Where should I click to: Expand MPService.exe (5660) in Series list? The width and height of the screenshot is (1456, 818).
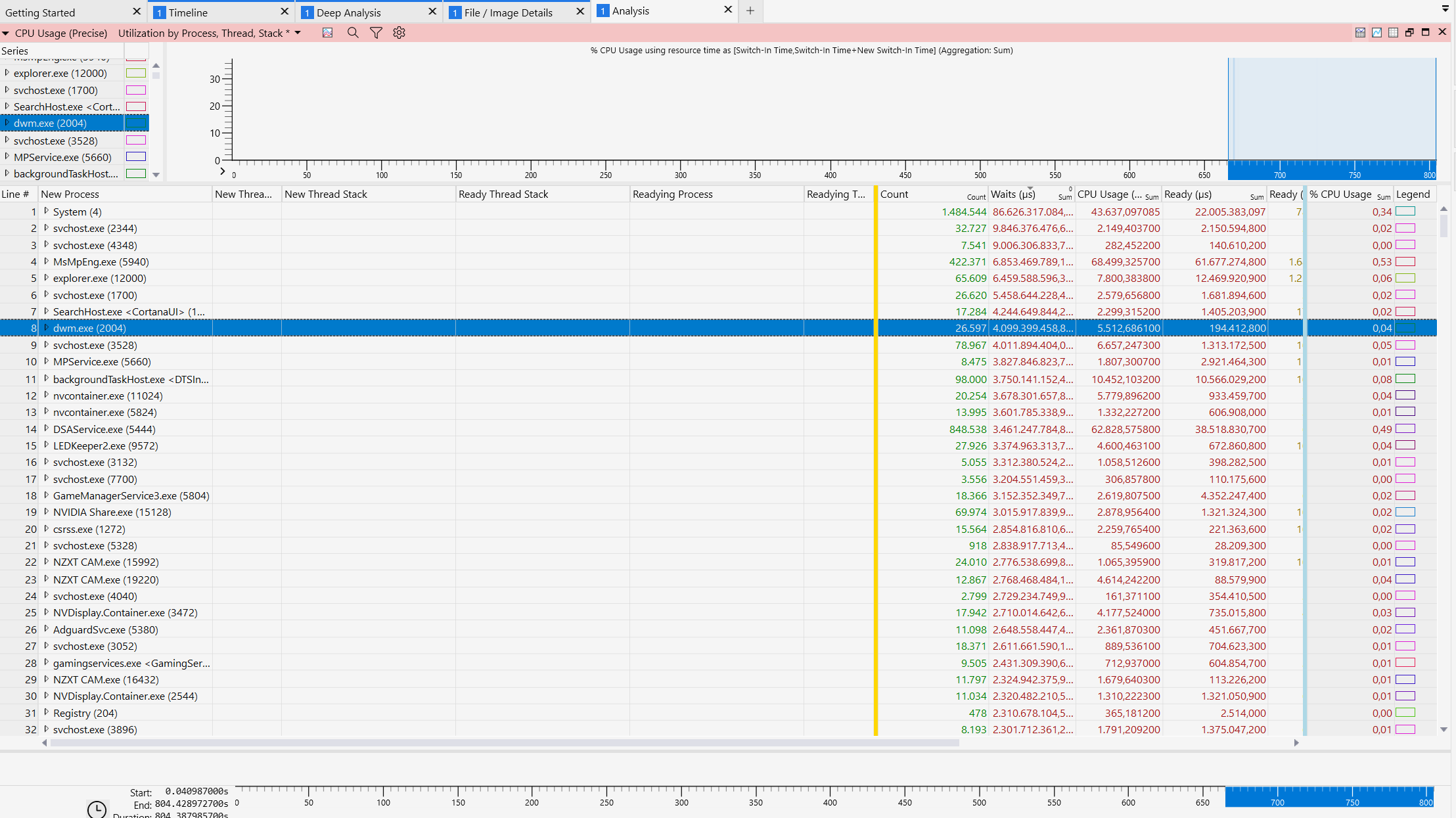point(7,157)
